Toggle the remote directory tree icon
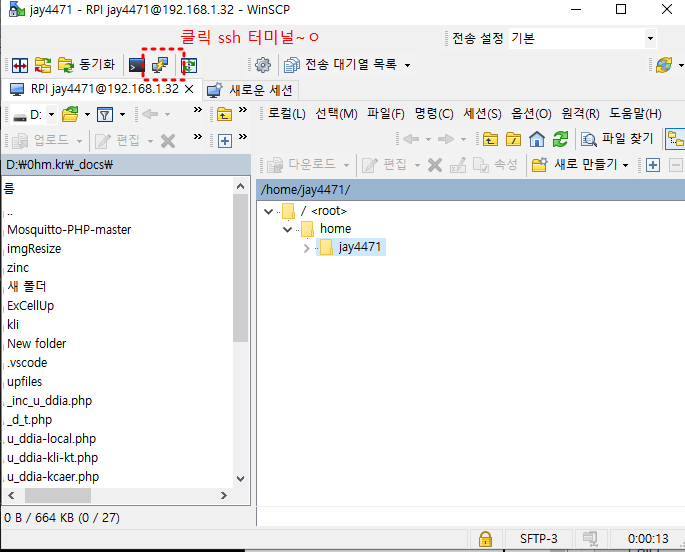685x552 pixels. [x=675, y=139]
